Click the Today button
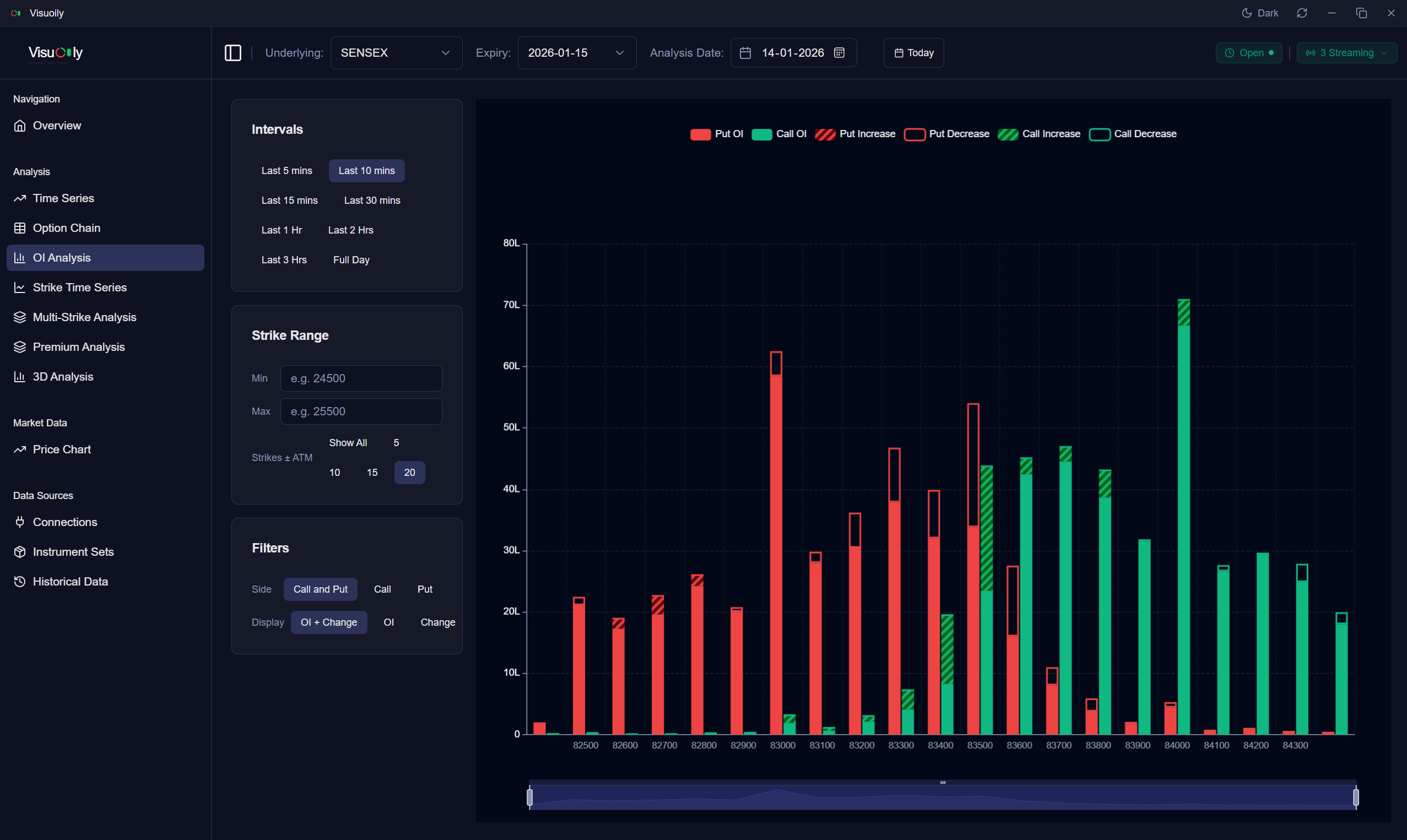The width and height of the screenshot is (1407, 840). 913,52
